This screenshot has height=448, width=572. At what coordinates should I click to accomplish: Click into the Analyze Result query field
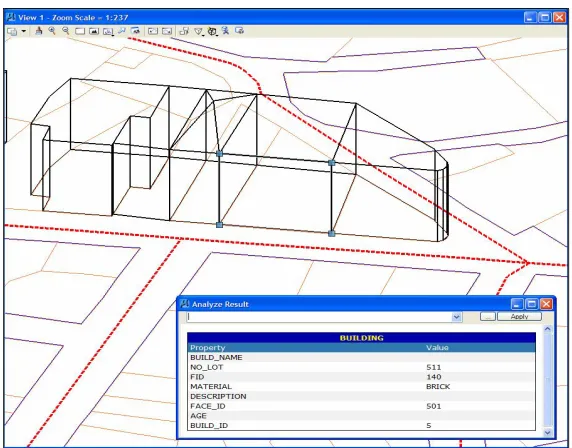point(319,317)
